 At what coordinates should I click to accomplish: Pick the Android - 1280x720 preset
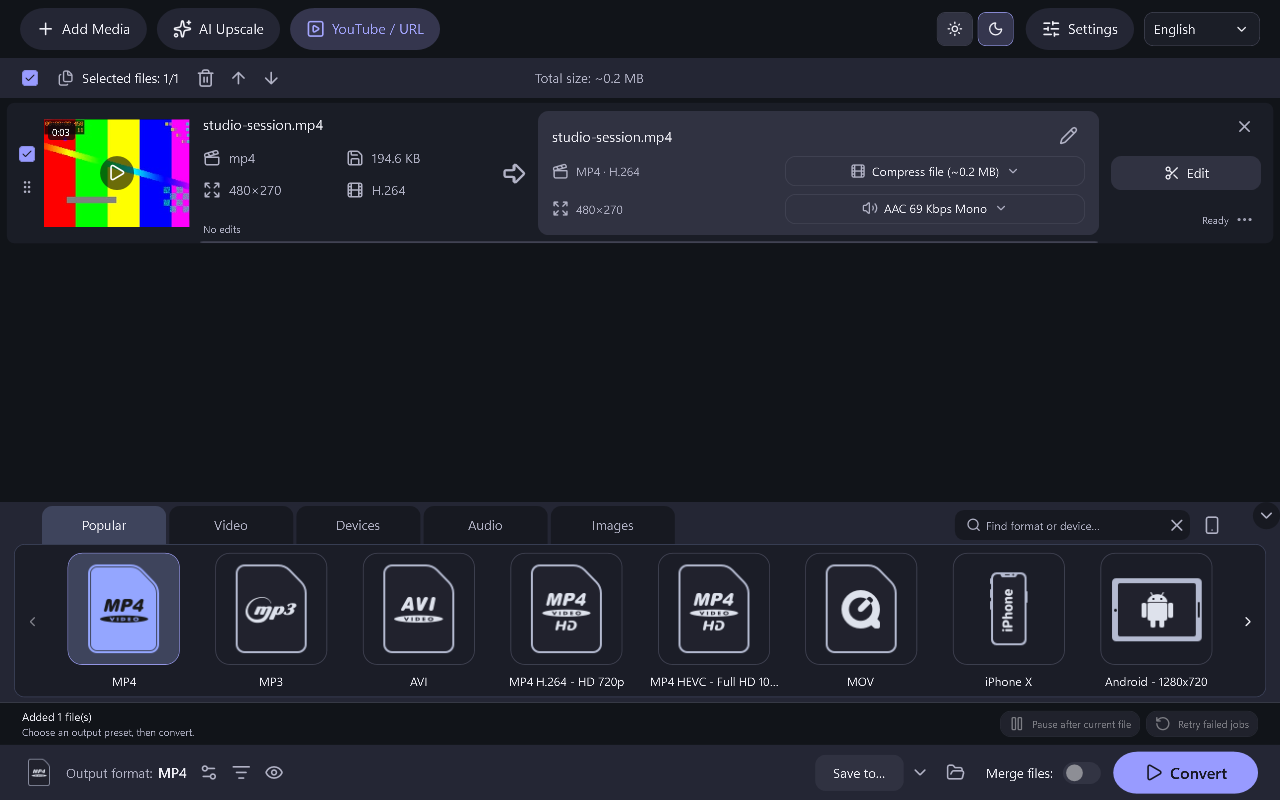pyautogui.click(x=1156, y=609)
